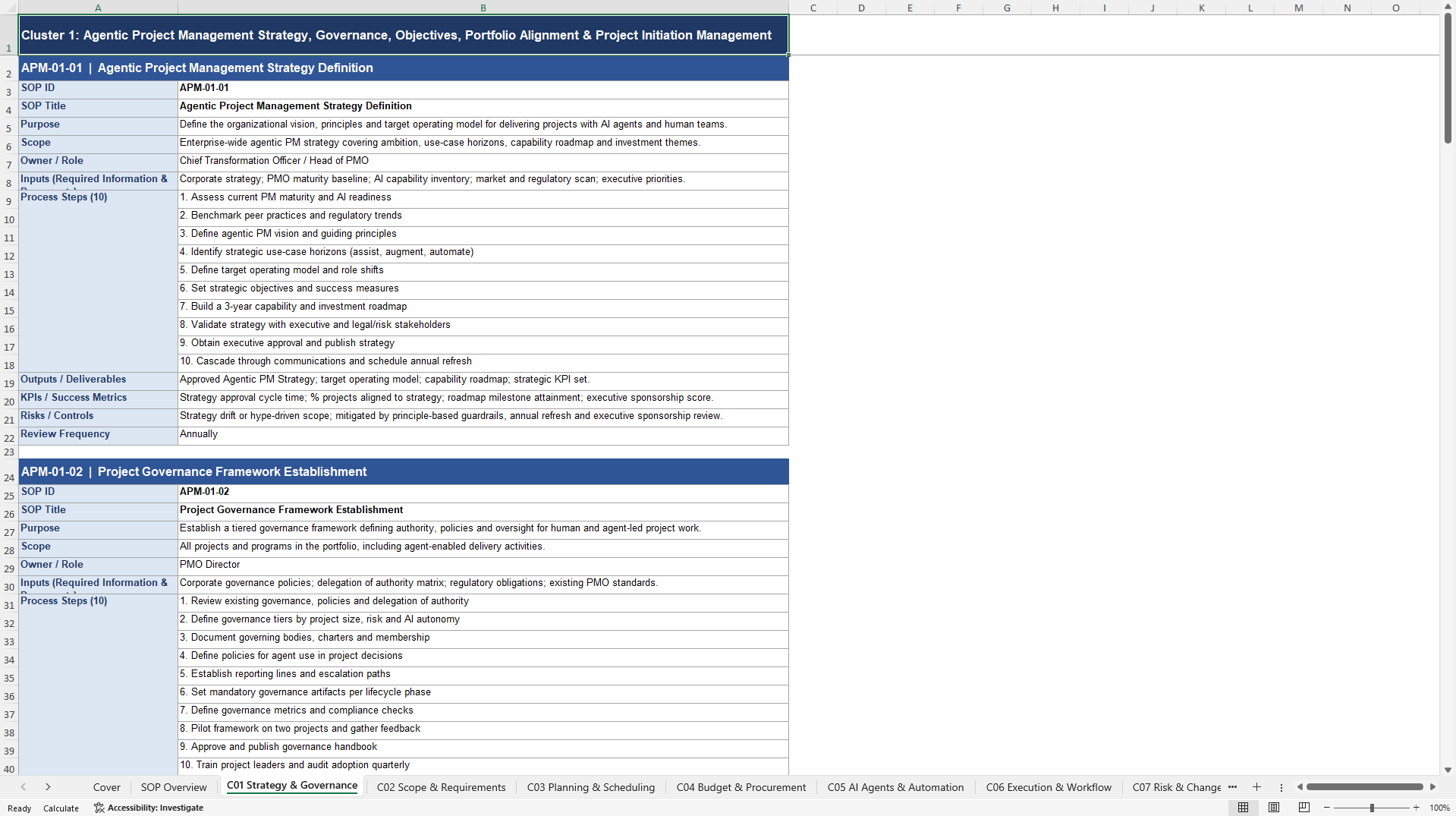Select 'Review Frequency' label cell

click(x=98, y=434)
